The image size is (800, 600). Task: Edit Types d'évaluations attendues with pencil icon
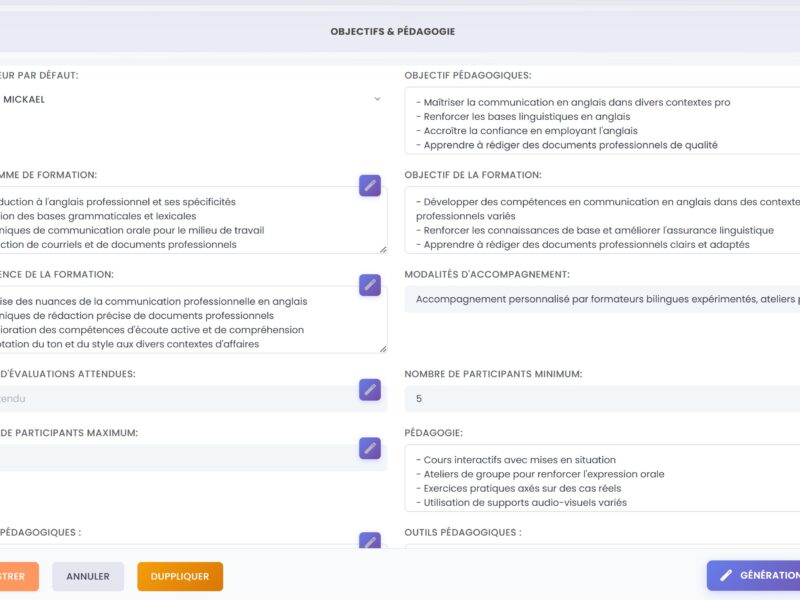(x=371, y=388)
